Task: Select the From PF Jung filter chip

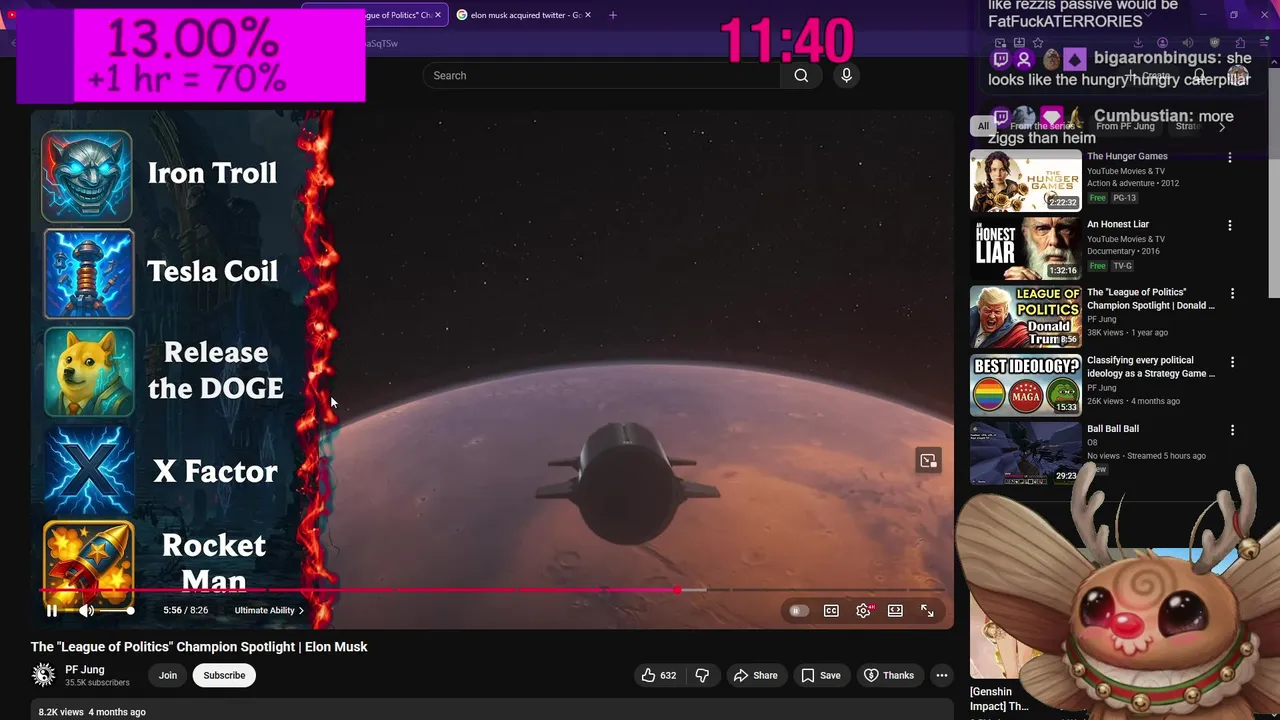Action: tap(1125, 126)
